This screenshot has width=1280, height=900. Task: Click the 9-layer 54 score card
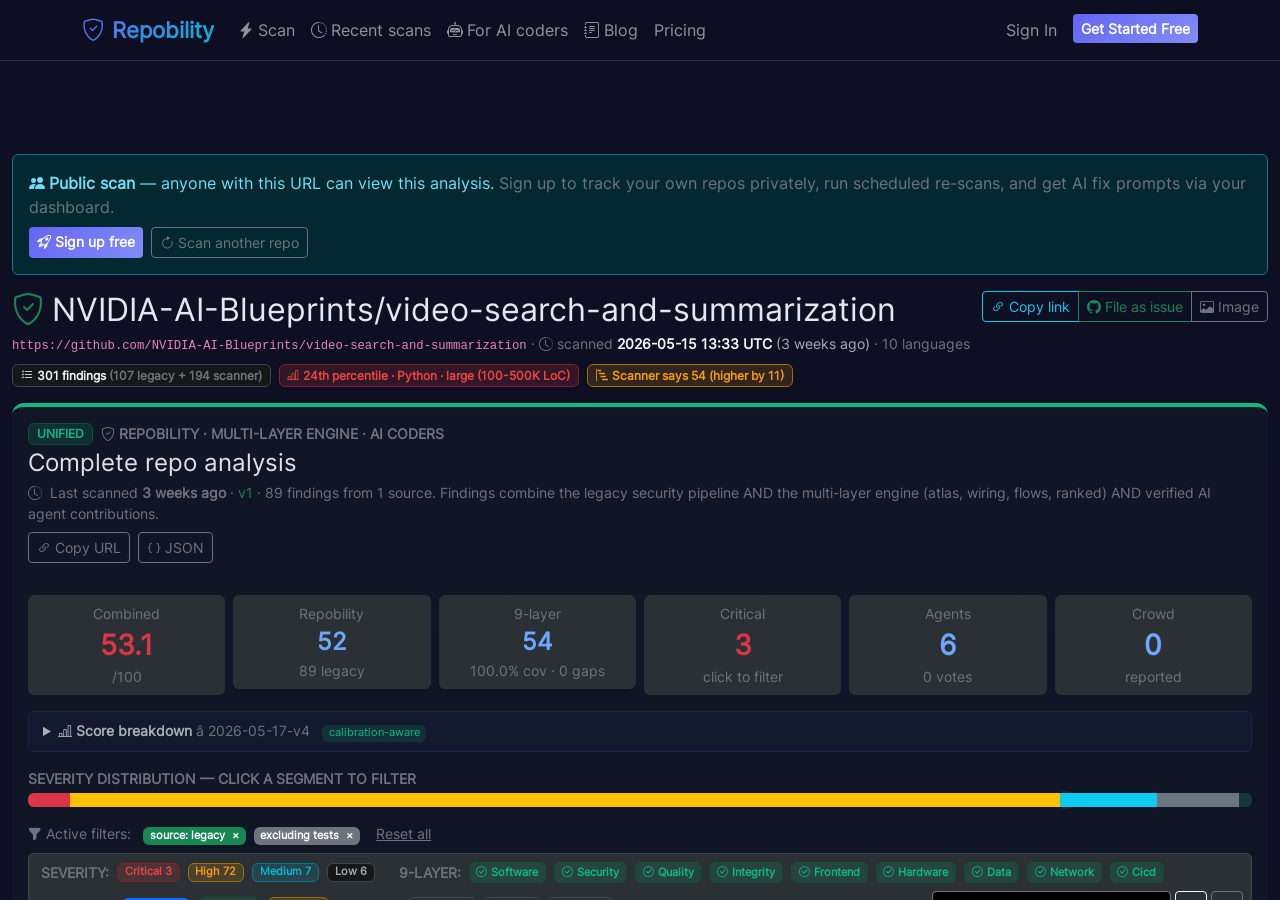(537, 642)
